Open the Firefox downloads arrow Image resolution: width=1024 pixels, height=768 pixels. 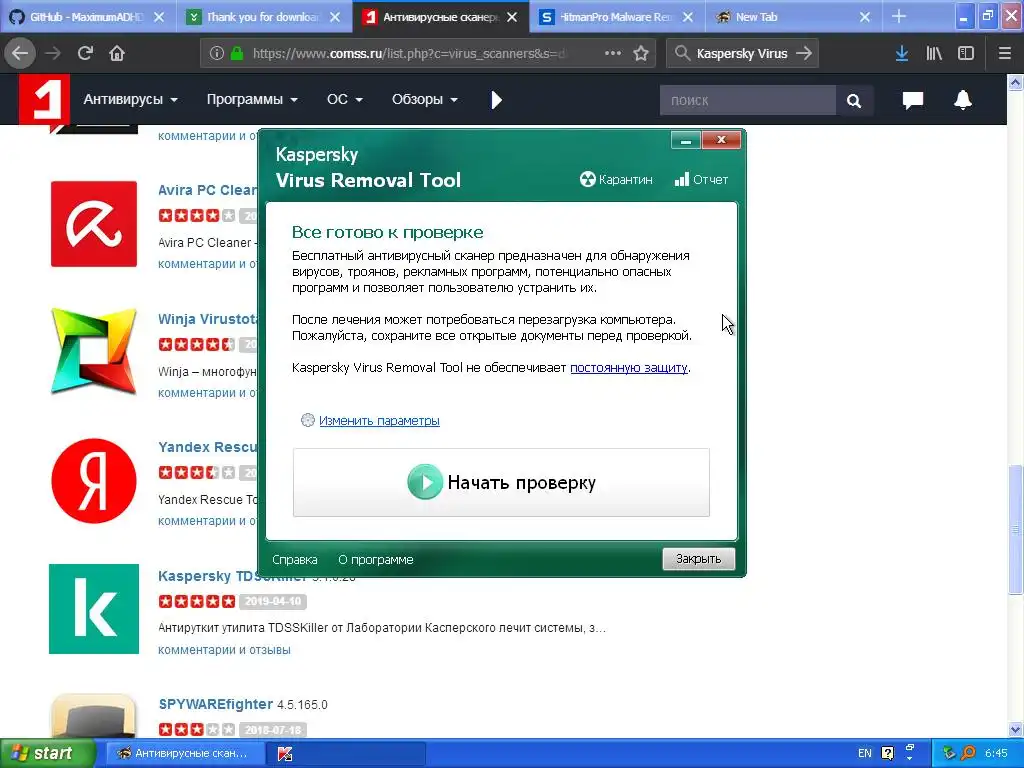(x=902, y=53)
